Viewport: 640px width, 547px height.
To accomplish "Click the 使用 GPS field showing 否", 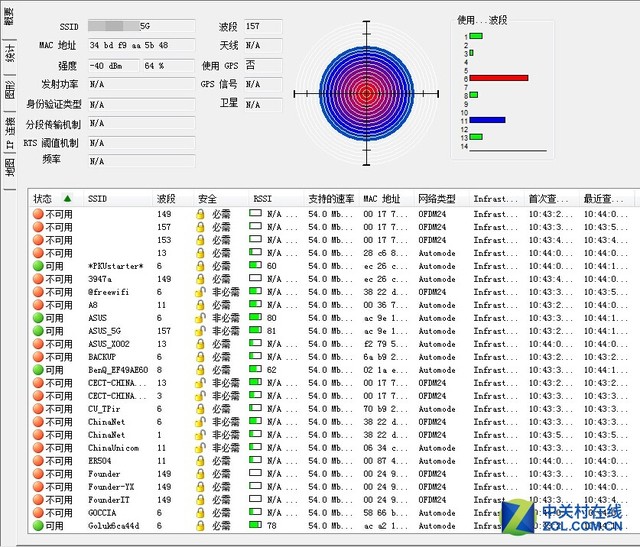I will tap(263, 65).
